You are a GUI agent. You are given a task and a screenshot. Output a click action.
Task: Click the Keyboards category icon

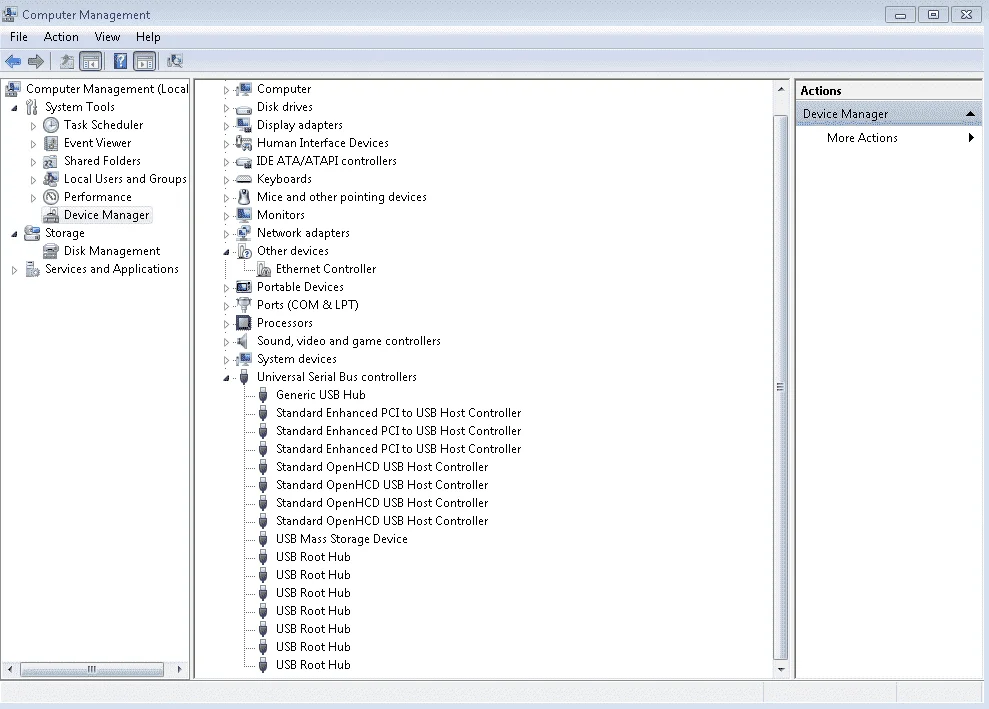point(243,179)
